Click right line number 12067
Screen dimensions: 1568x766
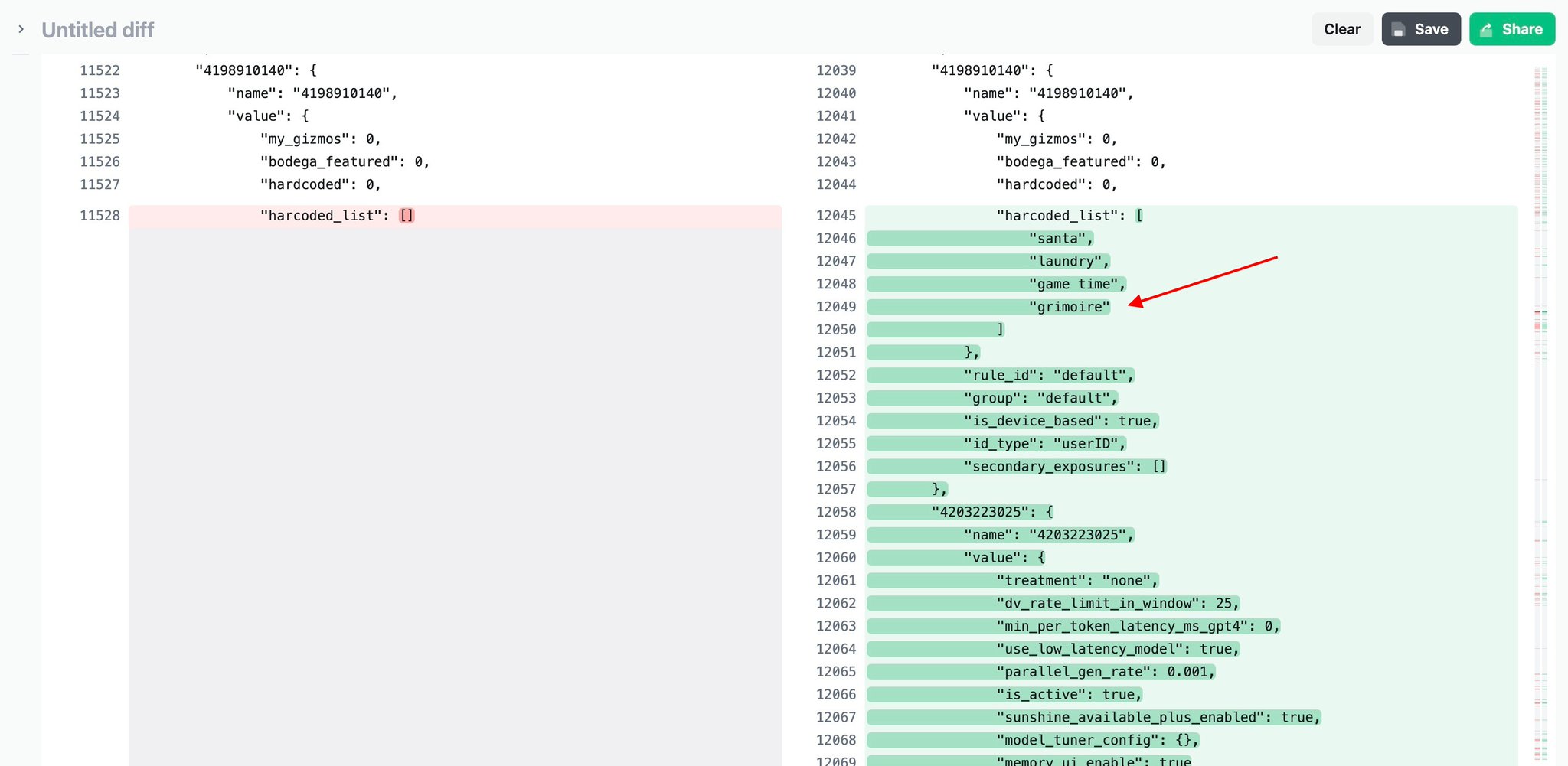click(836, 717)
